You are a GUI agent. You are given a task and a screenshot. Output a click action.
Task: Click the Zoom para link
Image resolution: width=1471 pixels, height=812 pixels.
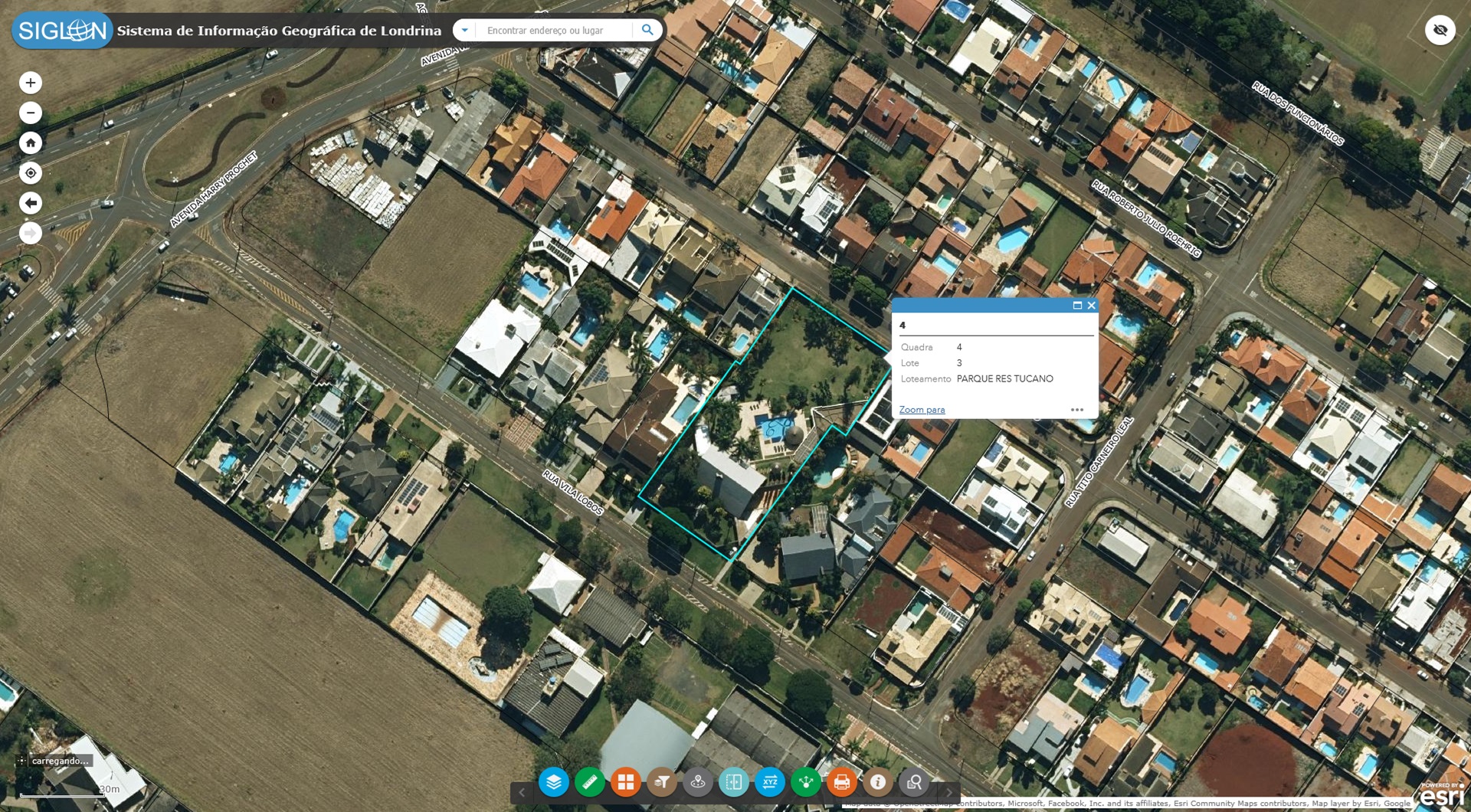pos(922,410)
